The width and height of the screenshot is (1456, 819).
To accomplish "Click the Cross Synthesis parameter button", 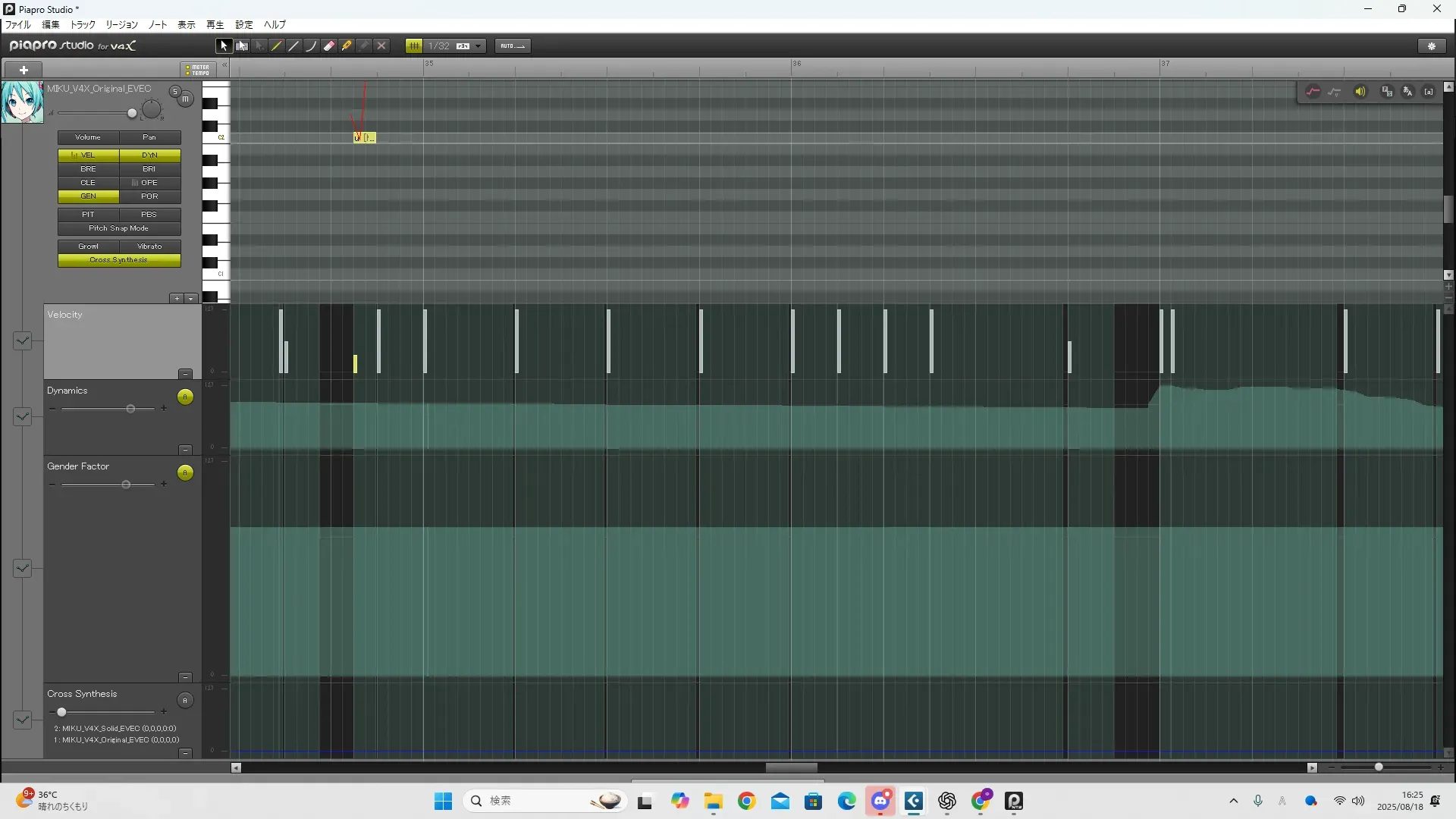I will pyautogui.click(x=119, y=260).
